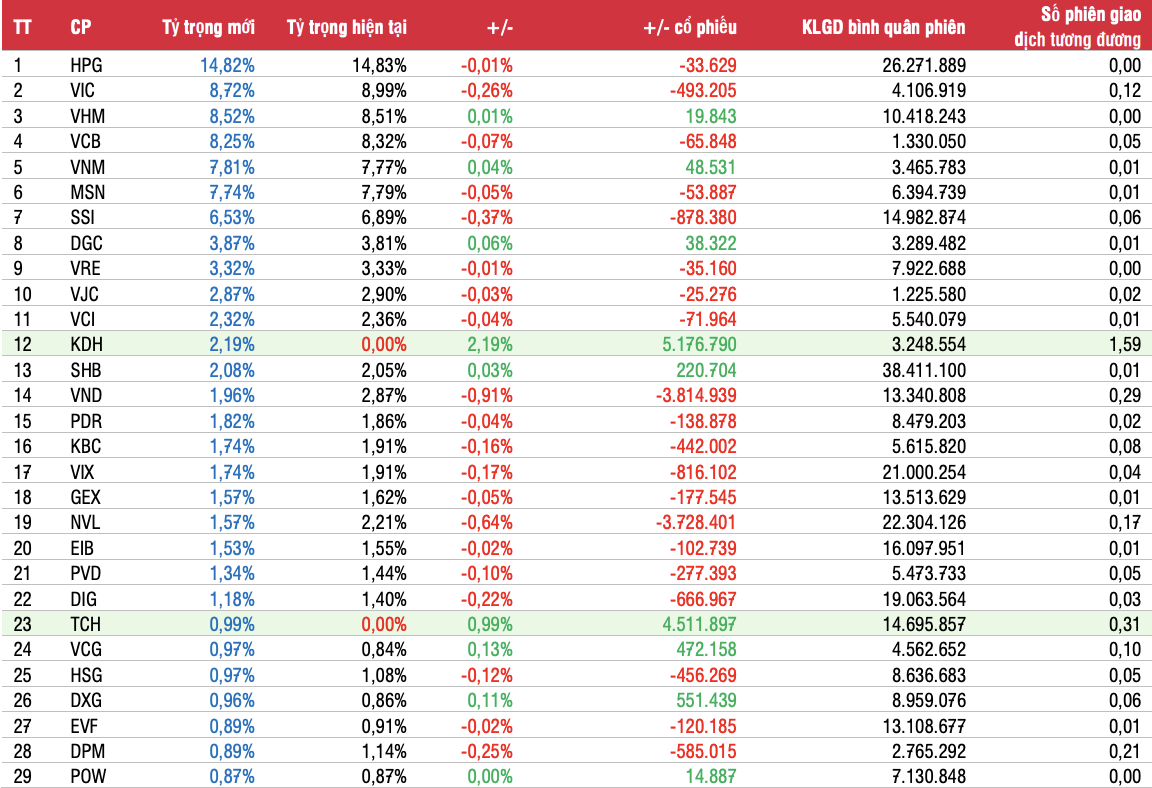Click the average volume 10.418.243
This screenshot has height=788, width=1152.
pos(924,116)
